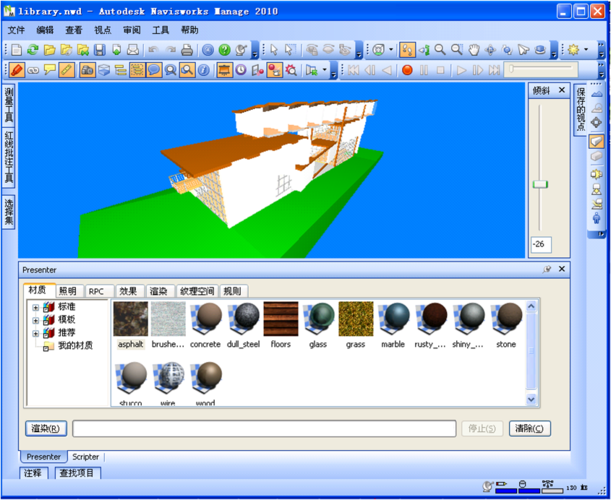
Task: Click the Save disk icon
Action: coord(100,50)
